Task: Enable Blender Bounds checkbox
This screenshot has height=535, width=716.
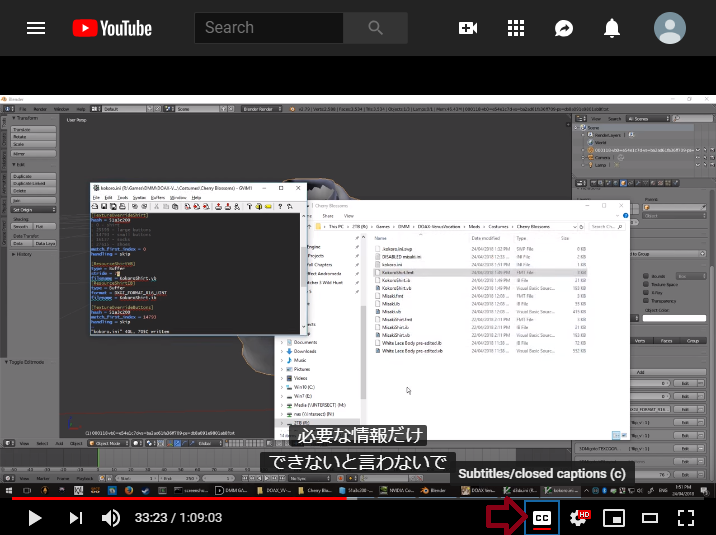Action: [x=646, y=276]
